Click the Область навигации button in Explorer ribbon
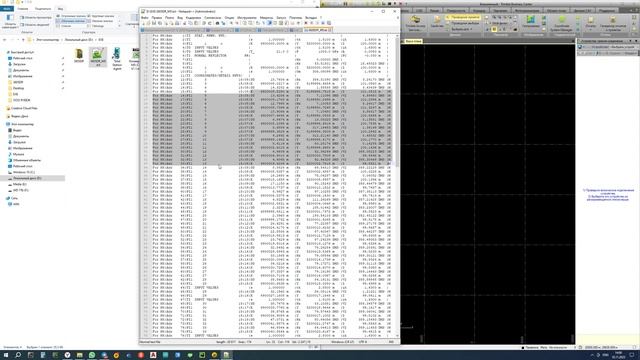Screen dimensions: 640x360 [x=10, y=21]
